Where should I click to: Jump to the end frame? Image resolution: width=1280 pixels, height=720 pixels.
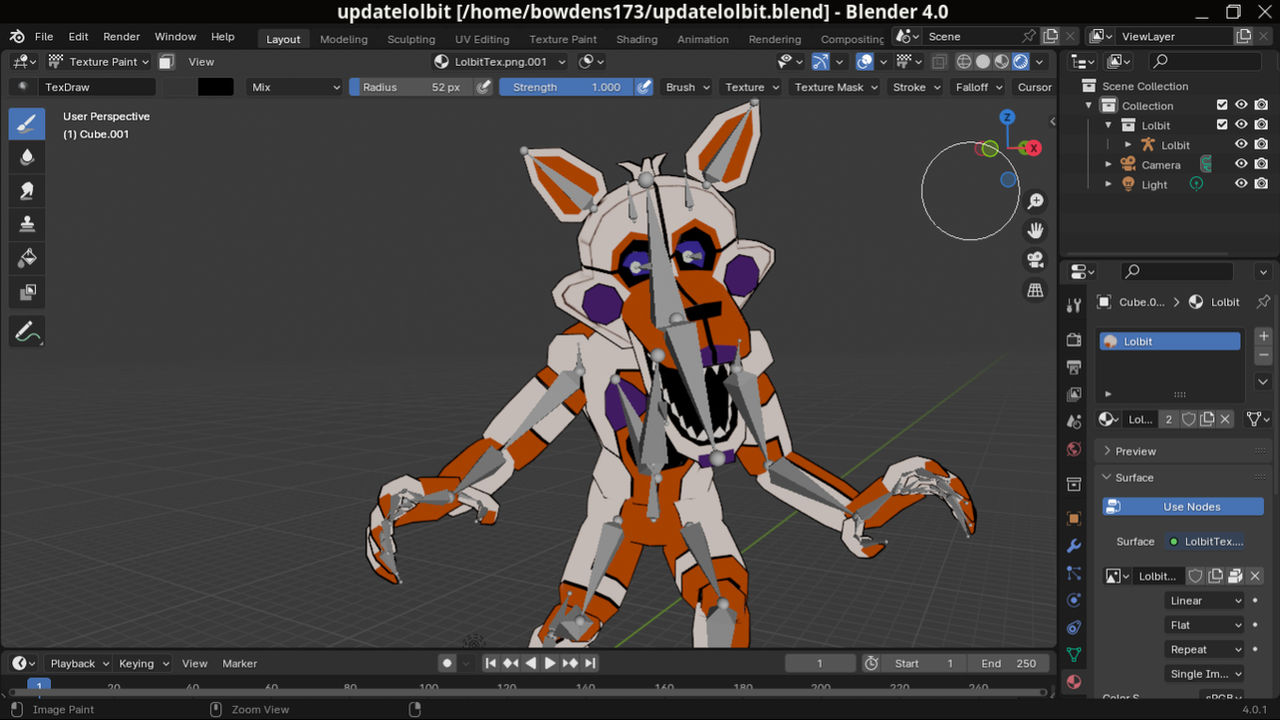[x=590, y=663]
